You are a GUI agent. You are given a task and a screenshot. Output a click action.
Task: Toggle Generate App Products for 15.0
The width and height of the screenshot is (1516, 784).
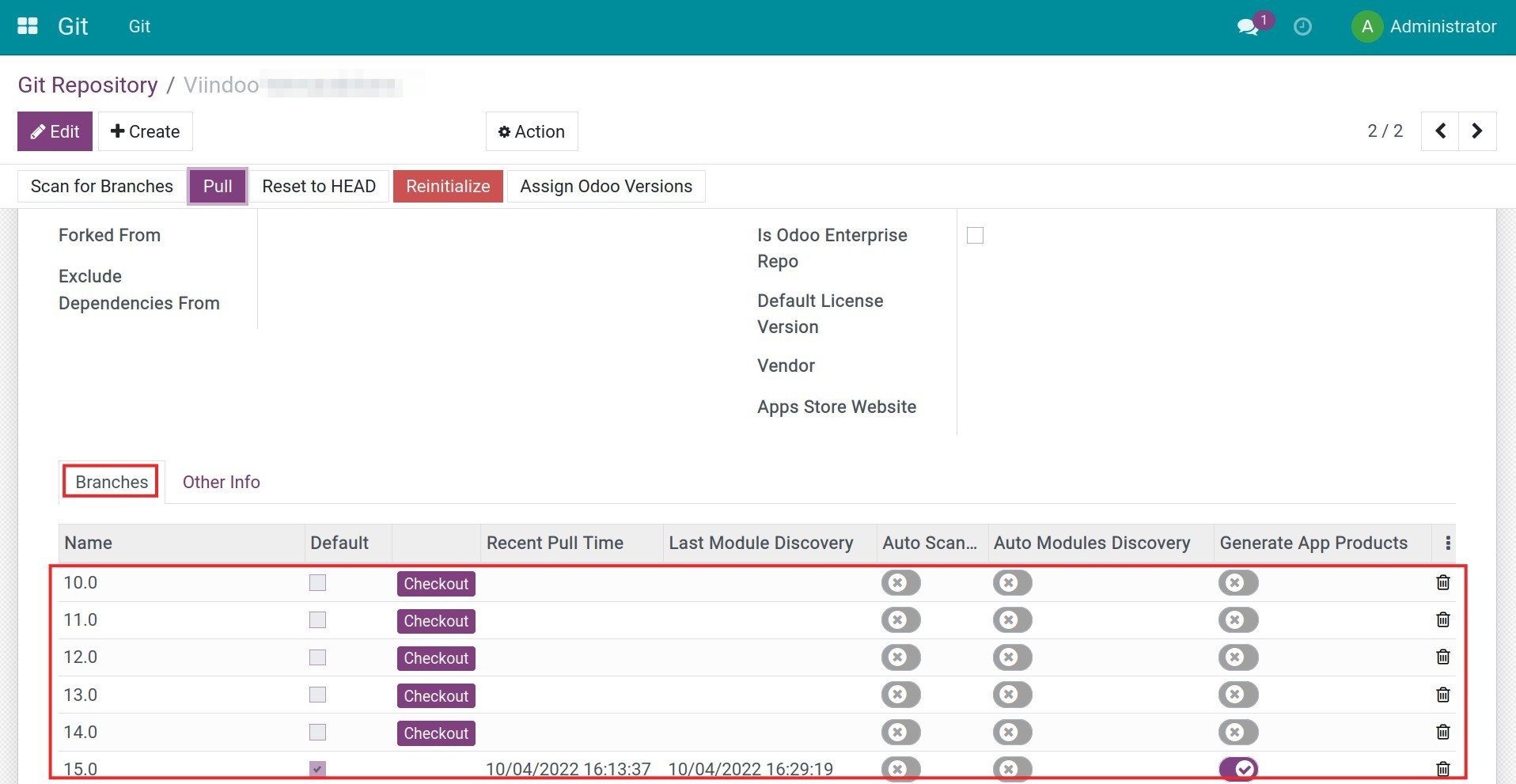(x=1238, y=768)
